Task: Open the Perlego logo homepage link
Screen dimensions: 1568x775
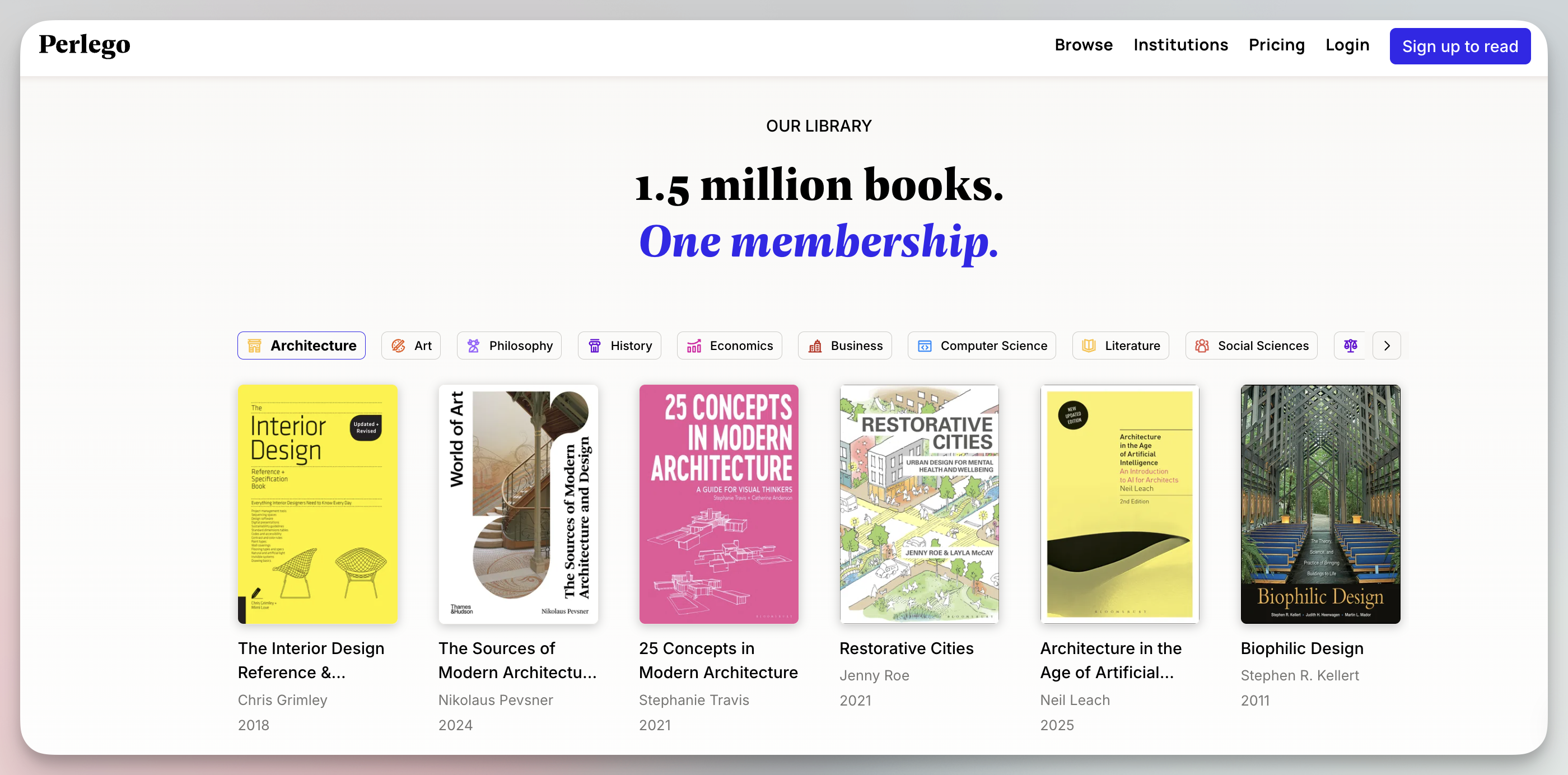Action: click(x=85, y=45)
